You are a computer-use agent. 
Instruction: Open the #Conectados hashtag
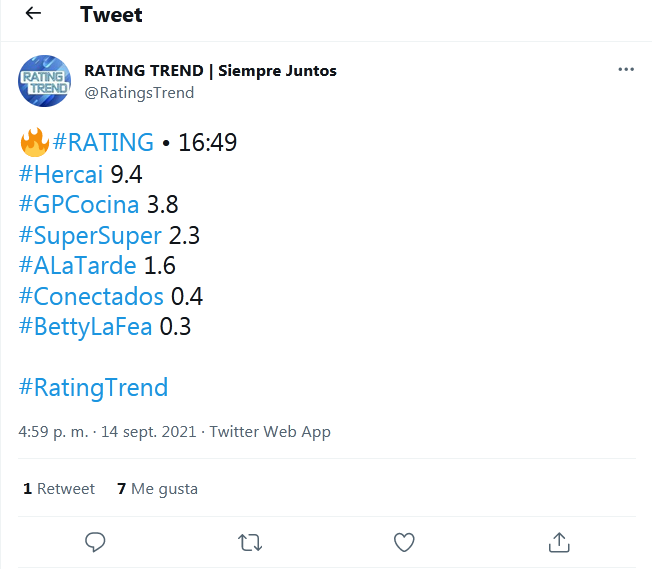coord(91,296)
